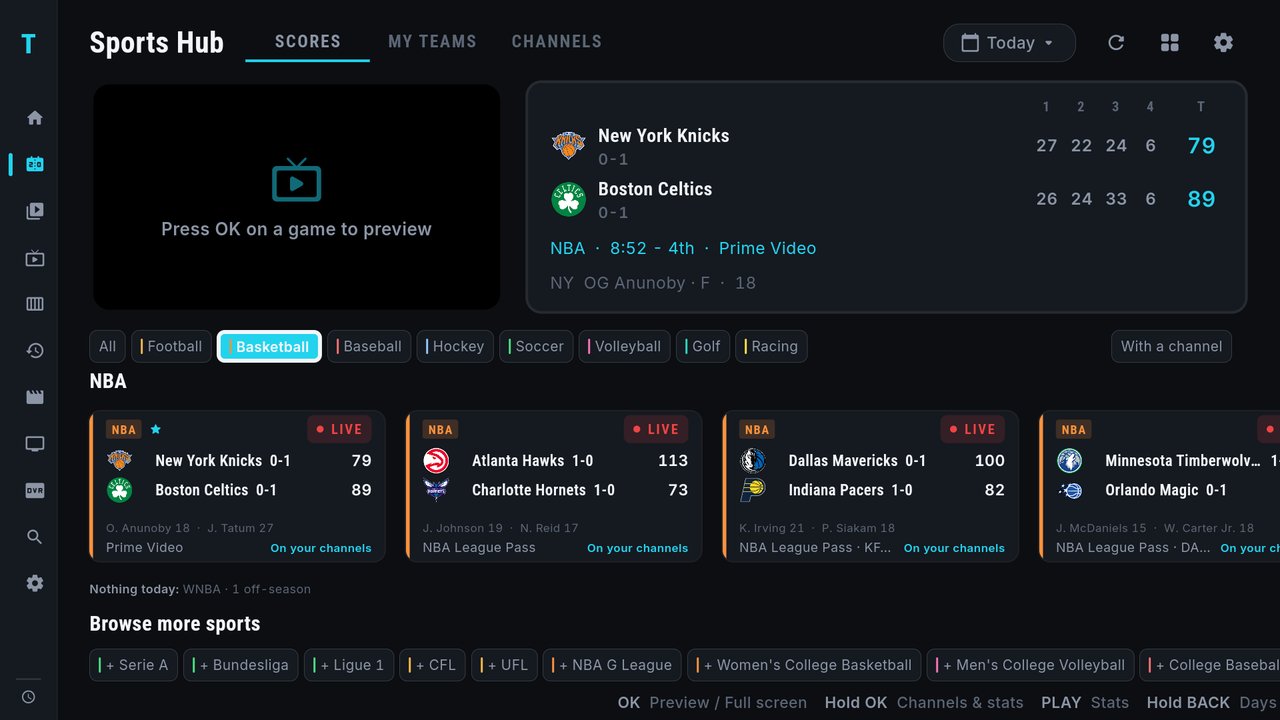
Task: Add NBA G League to sports
Action: point(612,665)
